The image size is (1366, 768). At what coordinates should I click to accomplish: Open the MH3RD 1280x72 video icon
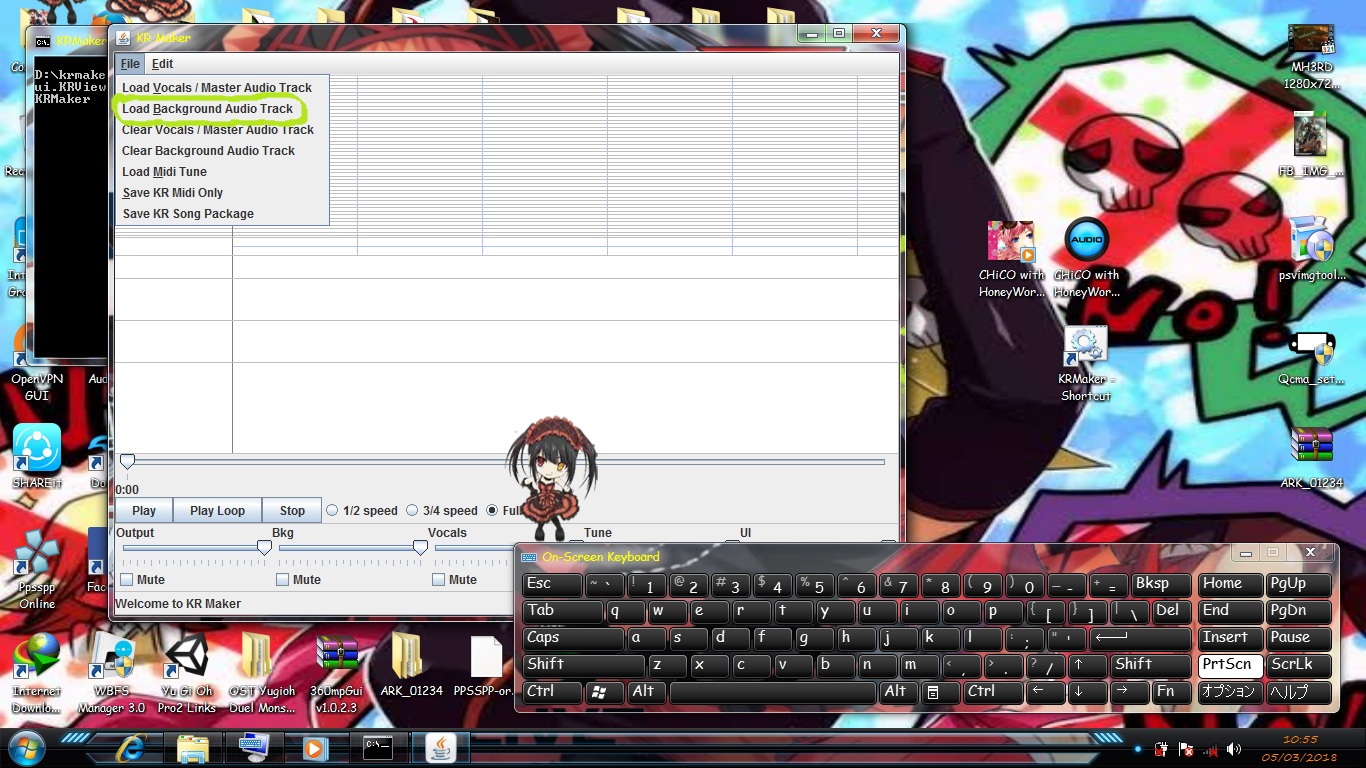[1311, 57]
